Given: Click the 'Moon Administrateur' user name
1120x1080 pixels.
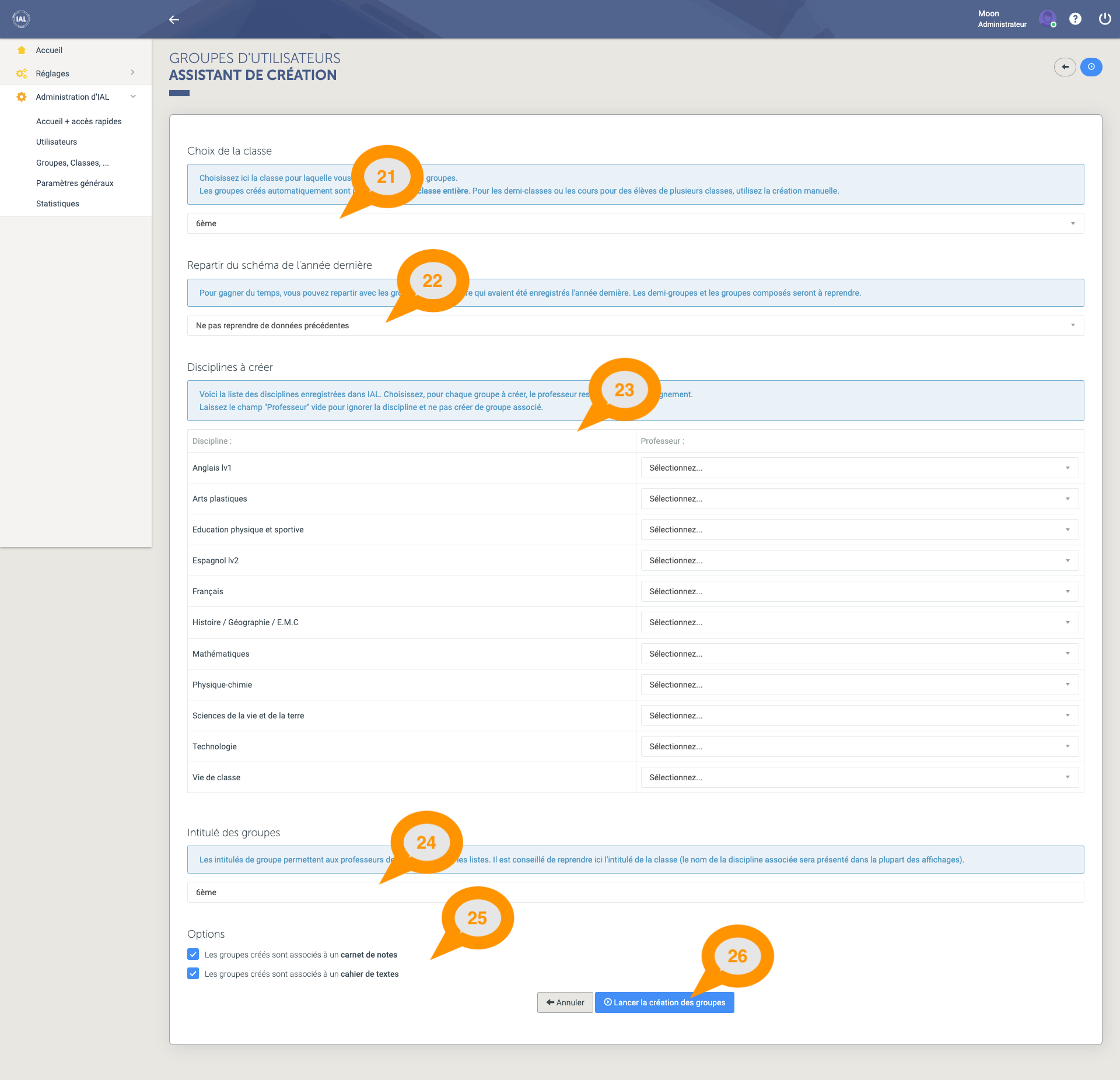Looking at the screenshot, I should coord(1002,19).
